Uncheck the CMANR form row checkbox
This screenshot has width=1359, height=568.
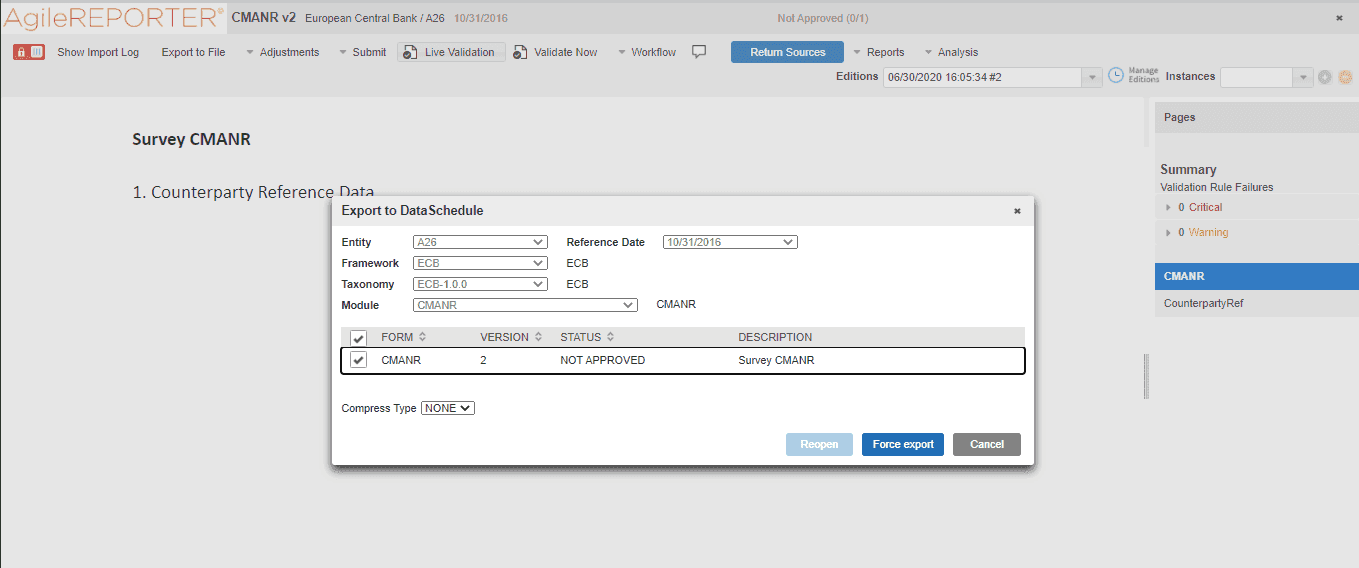pos(358,360)
